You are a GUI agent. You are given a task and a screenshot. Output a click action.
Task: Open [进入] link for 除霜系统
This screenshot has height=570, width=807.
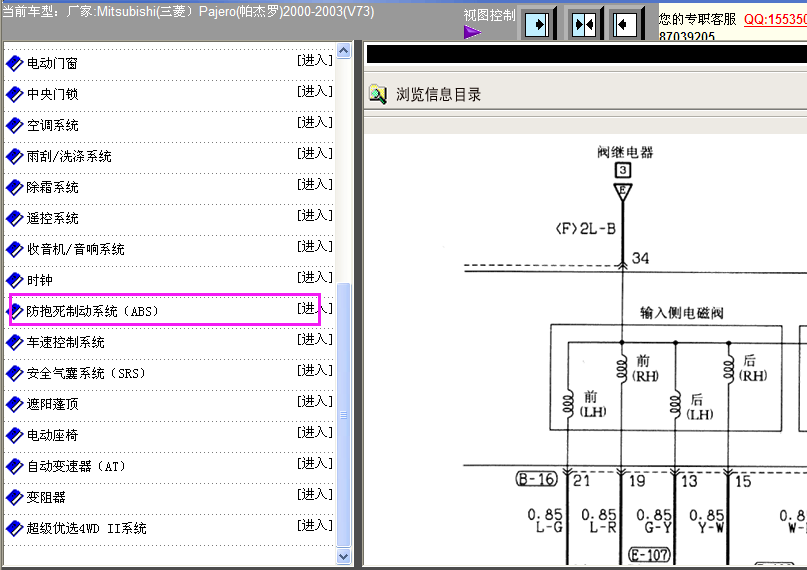(315, 184)
